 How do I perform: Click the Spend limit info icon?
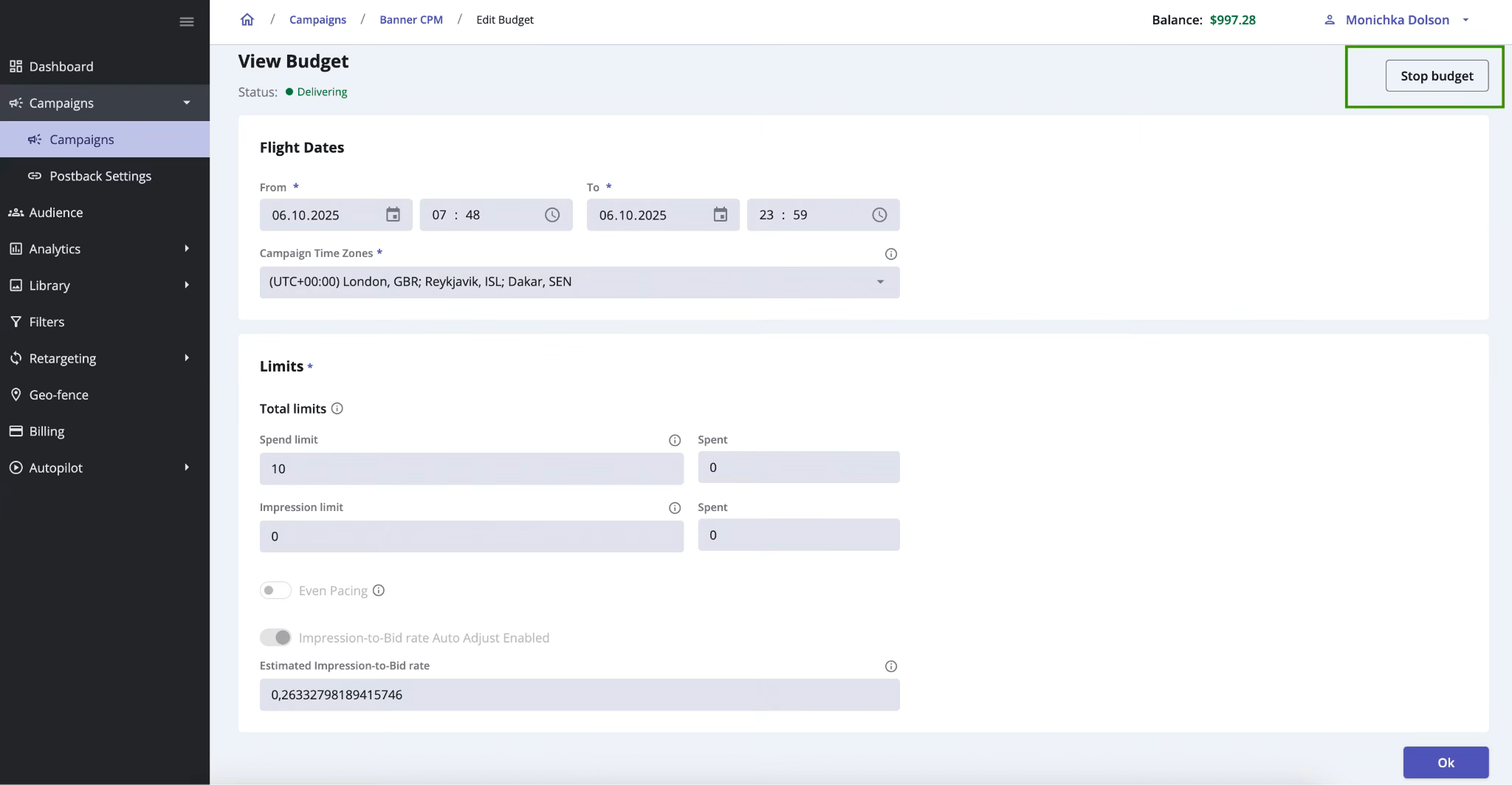coord(674,440)
